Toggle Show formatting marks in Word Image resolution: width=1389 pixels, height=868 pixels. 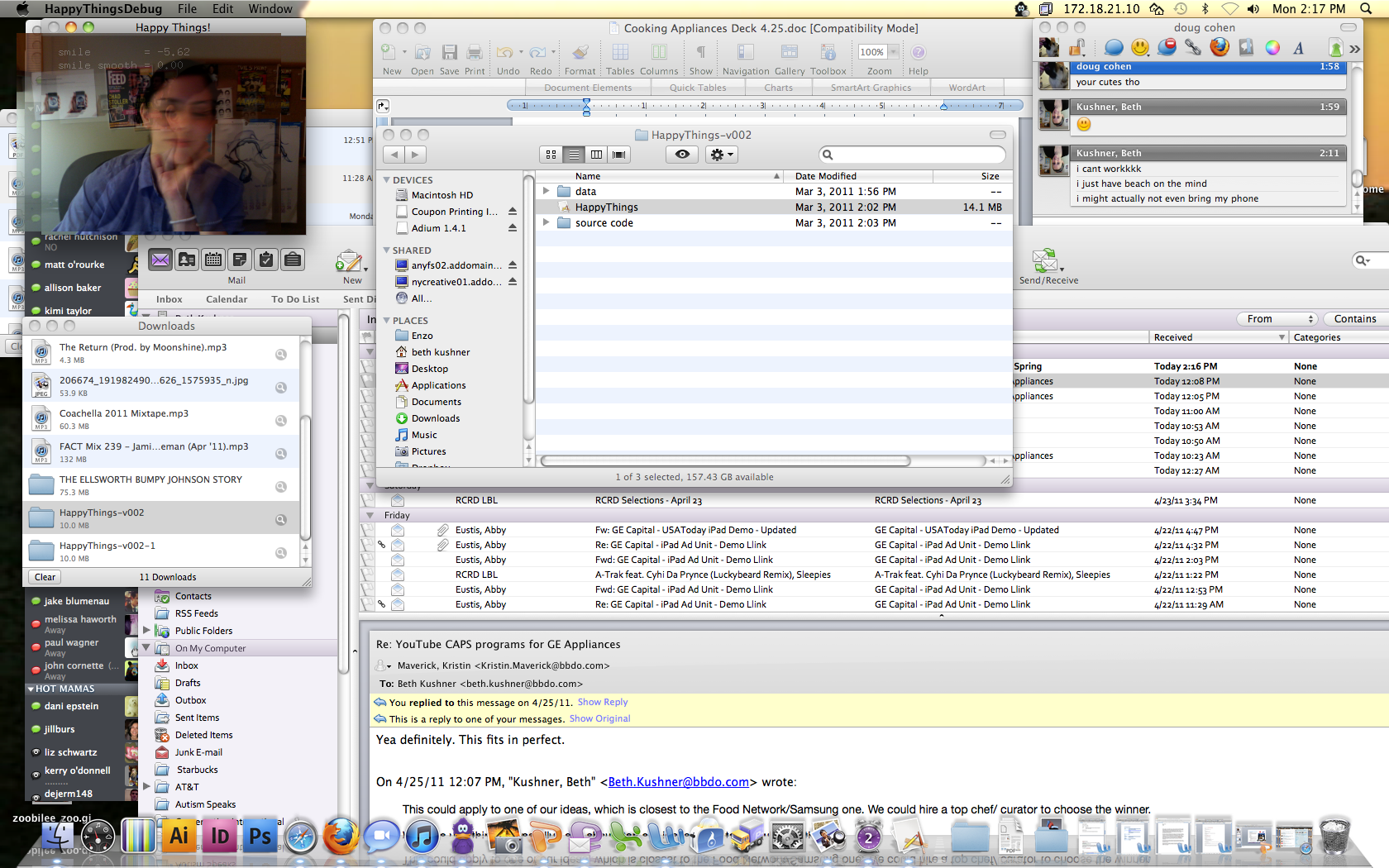(700, 52)
